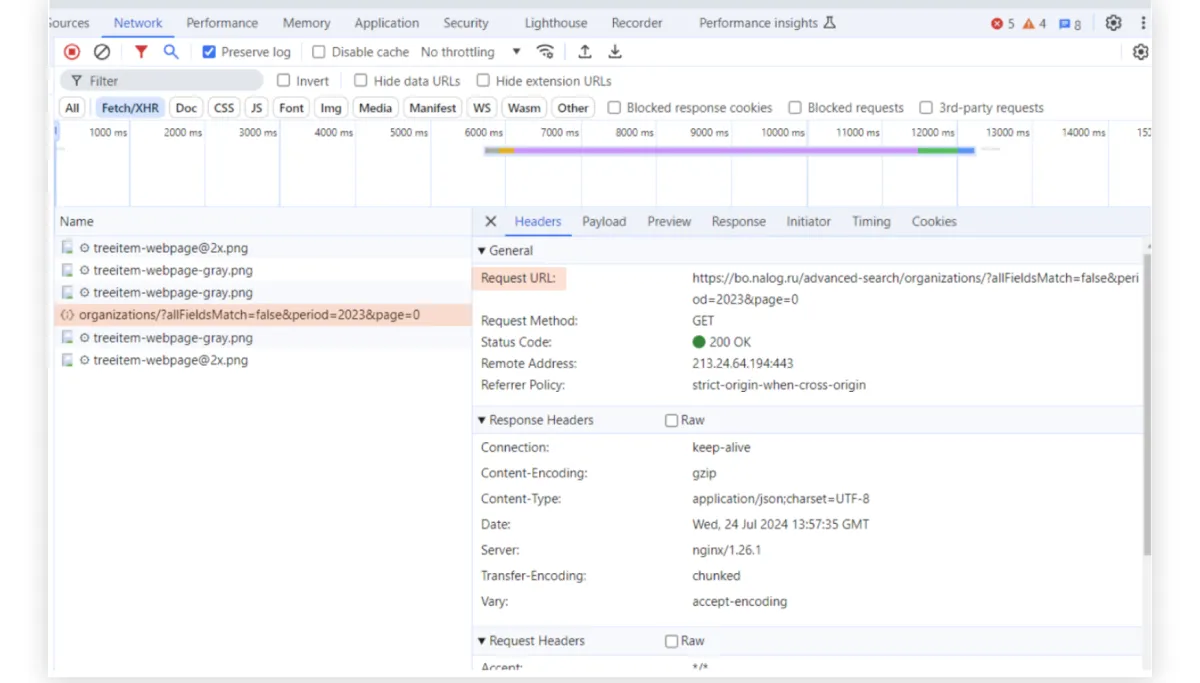Enable Disable cache checkbox
Image resolution: width=1200 pixels, height=683 pixels.
[319, 52]
